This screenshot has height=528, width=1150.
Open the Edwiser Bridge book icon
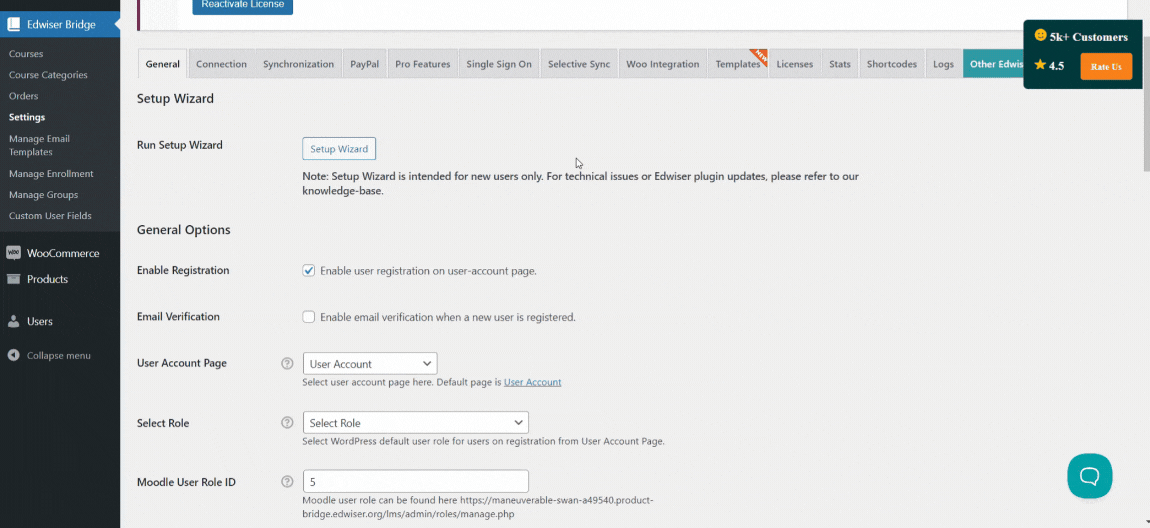point(14,24)
